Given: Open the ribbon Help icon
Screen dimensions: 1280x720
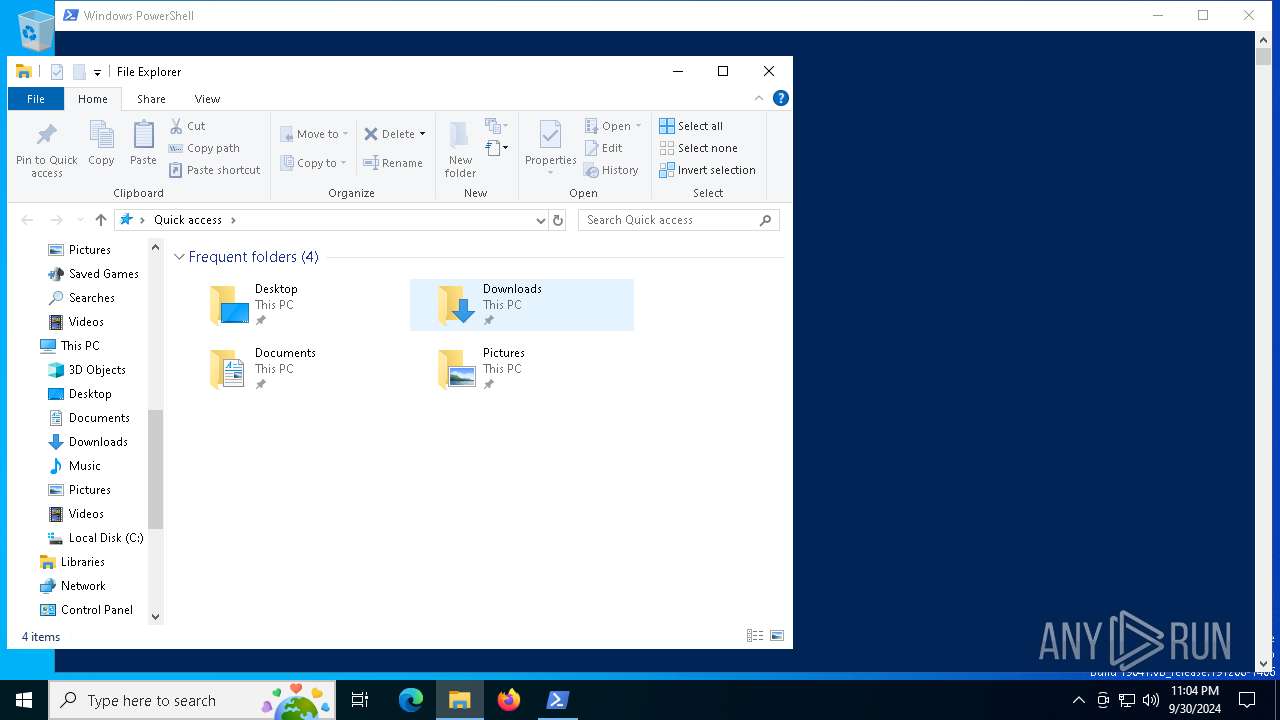Looking at the screenshot, I should click(x=781, y=98).
